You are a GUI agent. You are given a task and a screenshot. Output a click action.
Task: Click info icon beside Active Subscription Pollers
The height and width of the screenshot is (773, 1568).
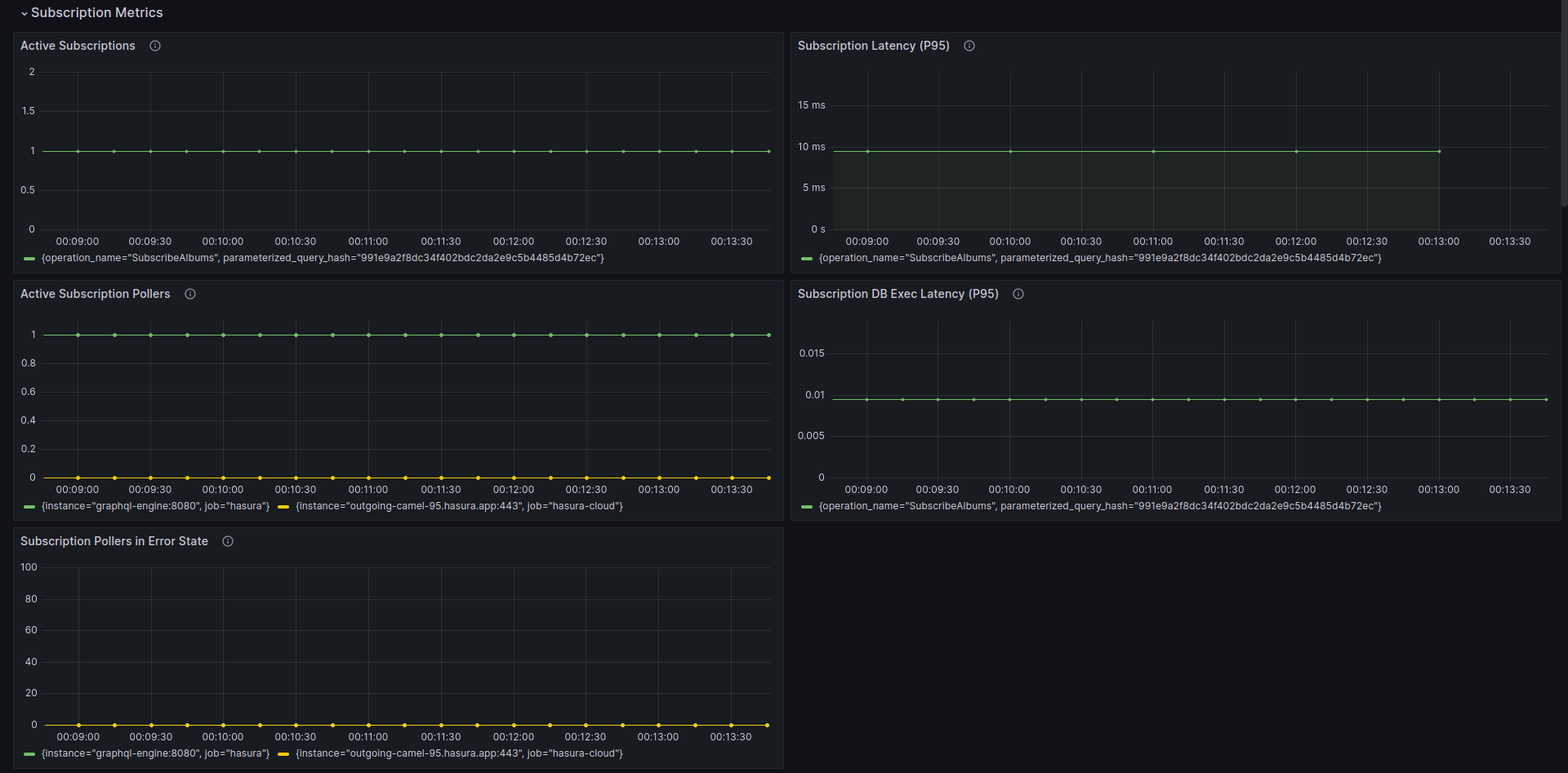[190, 294]
